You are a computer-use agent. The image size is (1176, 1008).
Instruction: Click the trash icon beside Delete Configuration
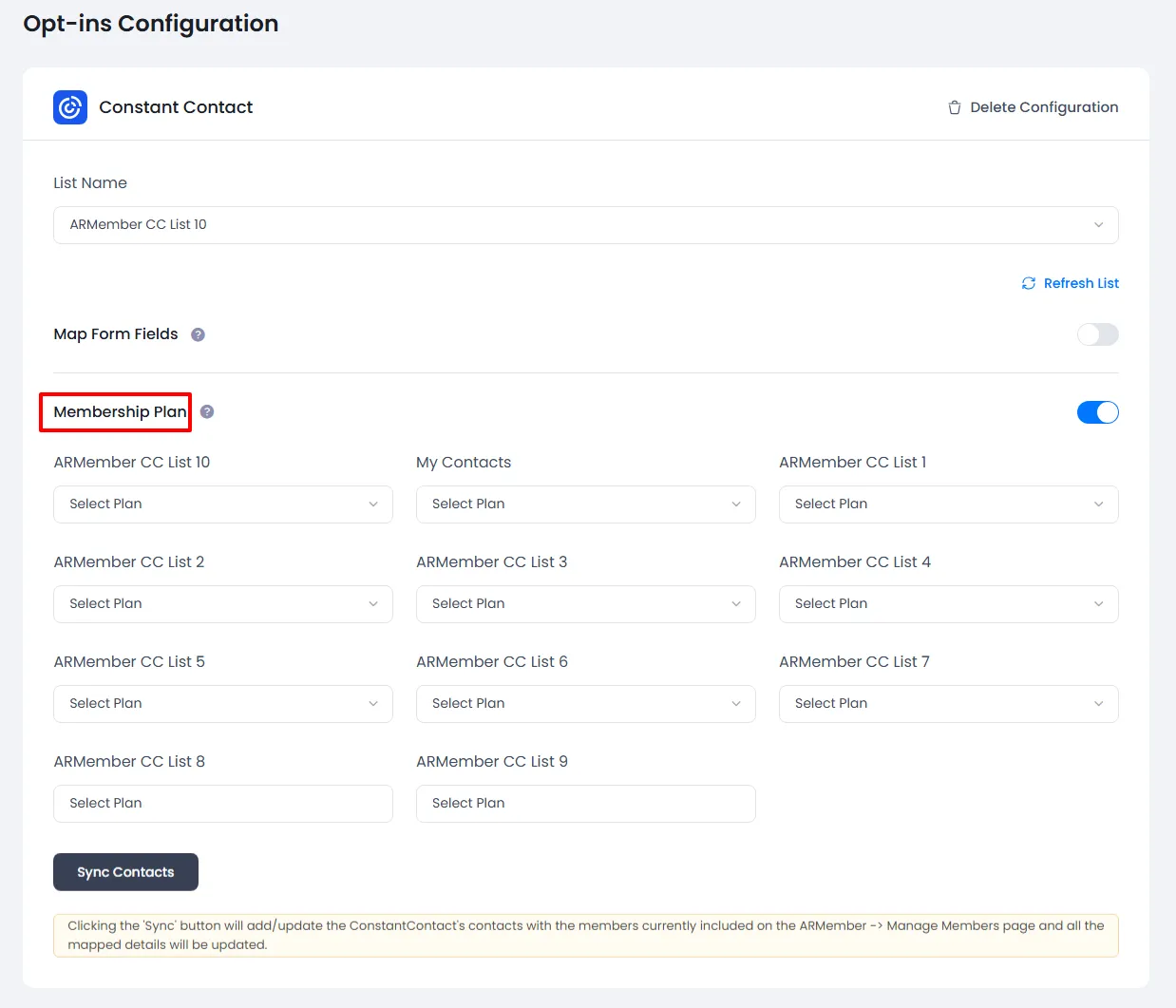[x=954, y=107]
